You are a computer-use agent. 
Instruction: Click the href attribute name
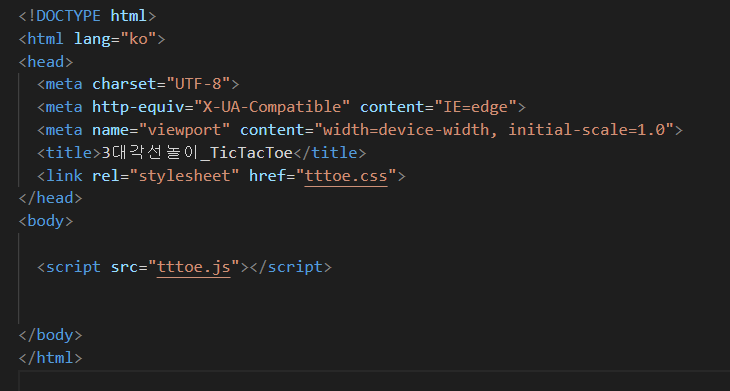click(x=267, y=176)
